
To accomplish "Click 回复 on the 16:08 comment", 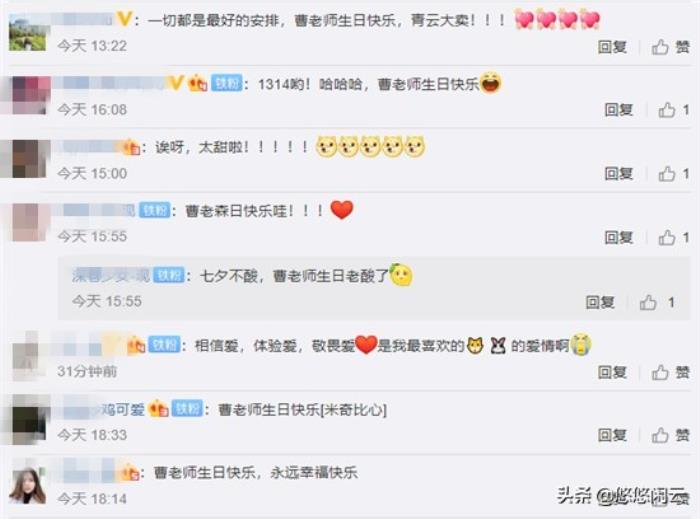I will (619, 110).
